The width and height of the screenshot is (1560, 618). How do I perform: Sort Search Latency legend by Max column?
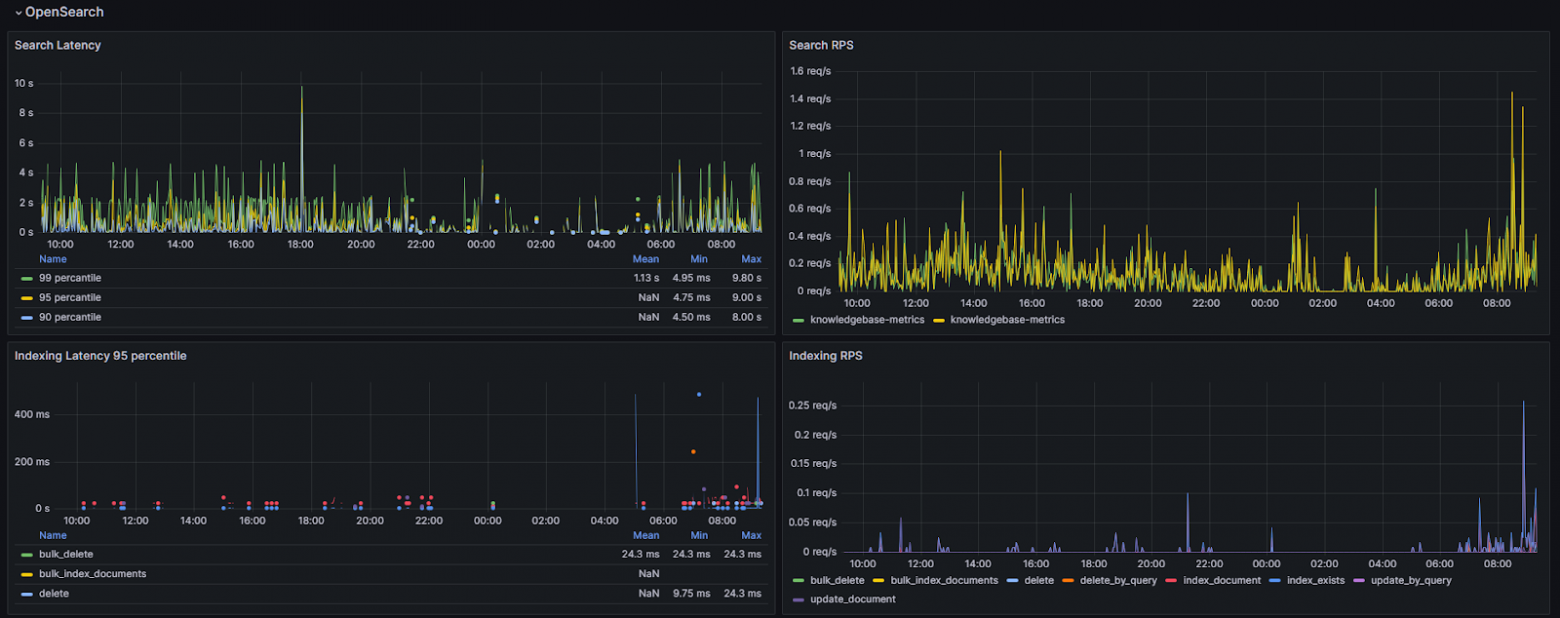pyautogui.click(x=751, y=258)
